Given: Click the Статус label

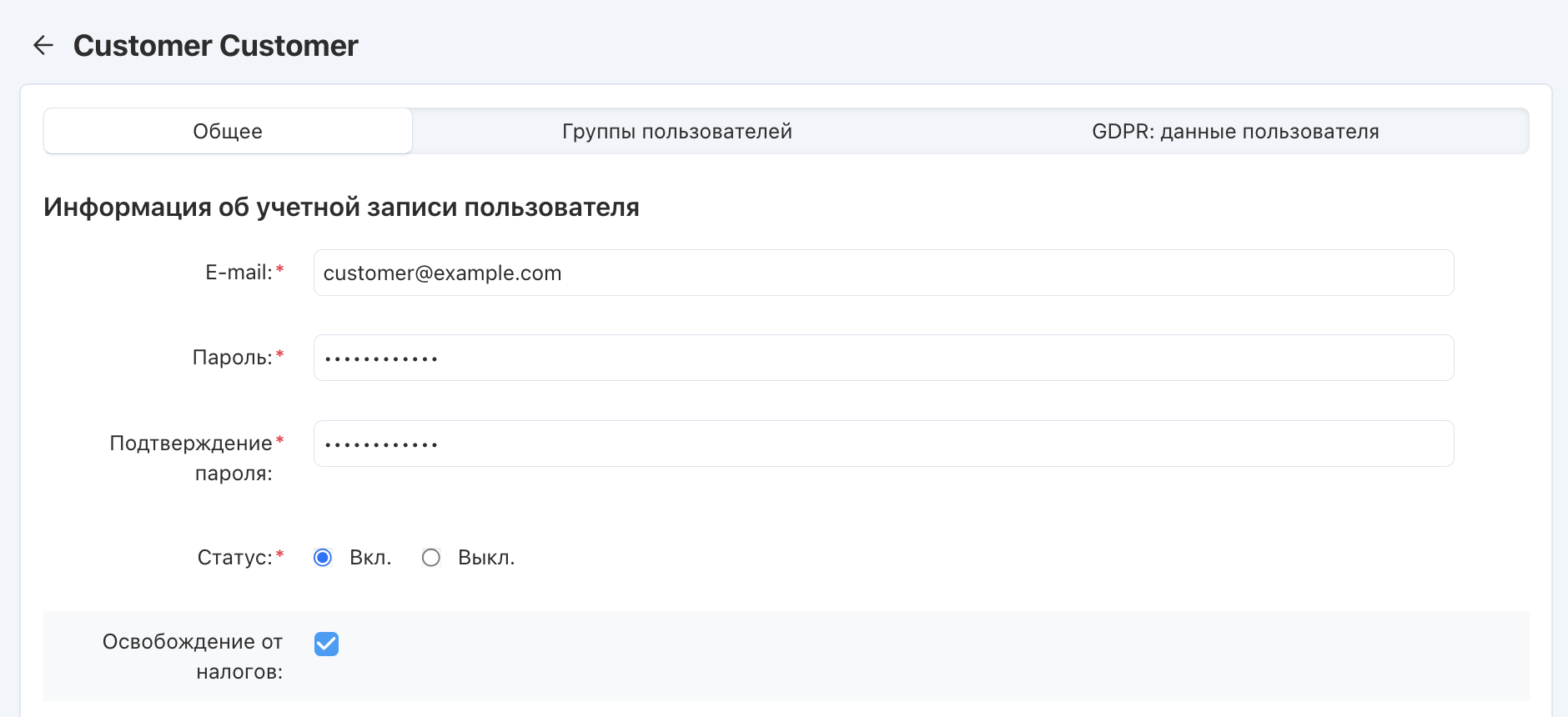Looking at the screenshot, I should [x=234, y=558].
